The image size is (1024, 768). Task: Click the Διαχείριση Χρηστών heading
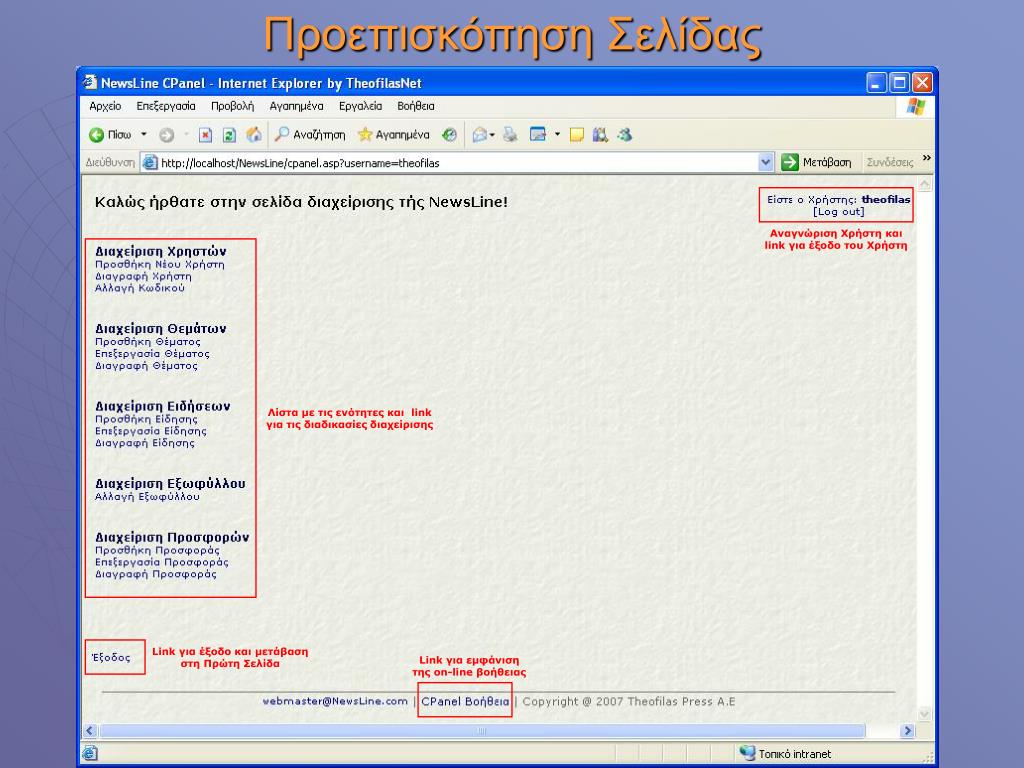[x=161, y=251]
